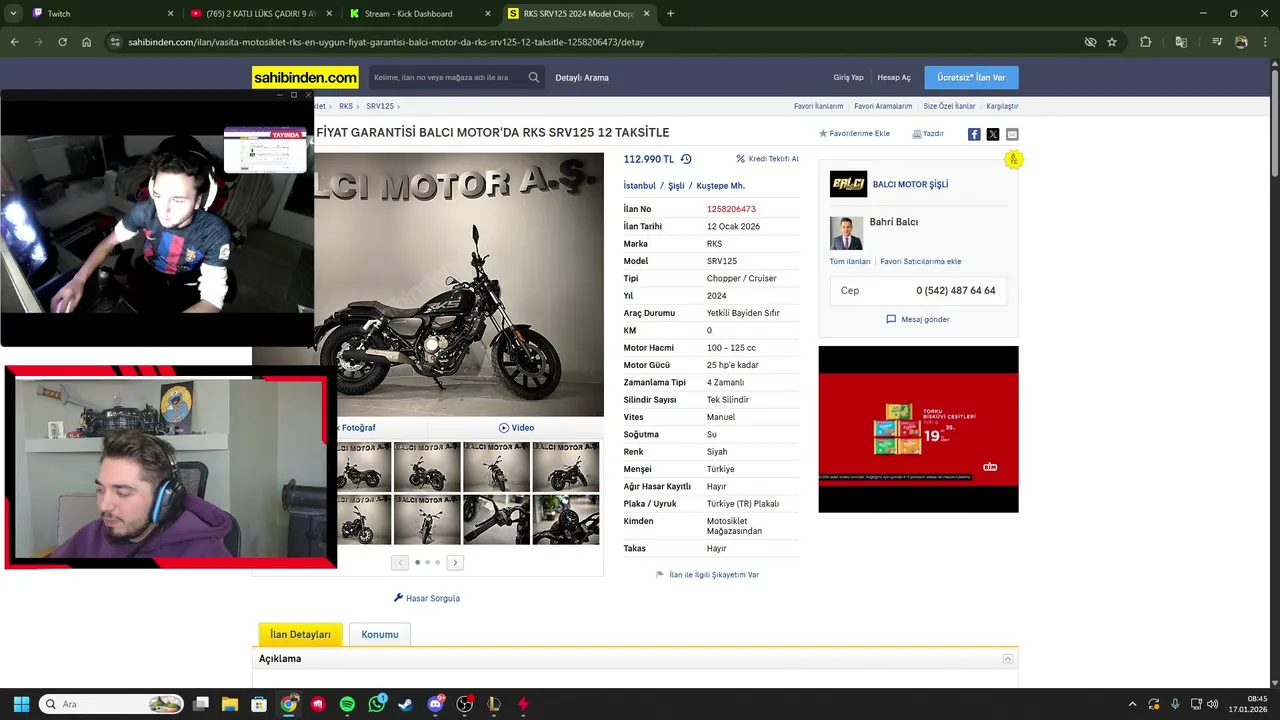Open WhatsApp from the taskbar

point(377,704)
